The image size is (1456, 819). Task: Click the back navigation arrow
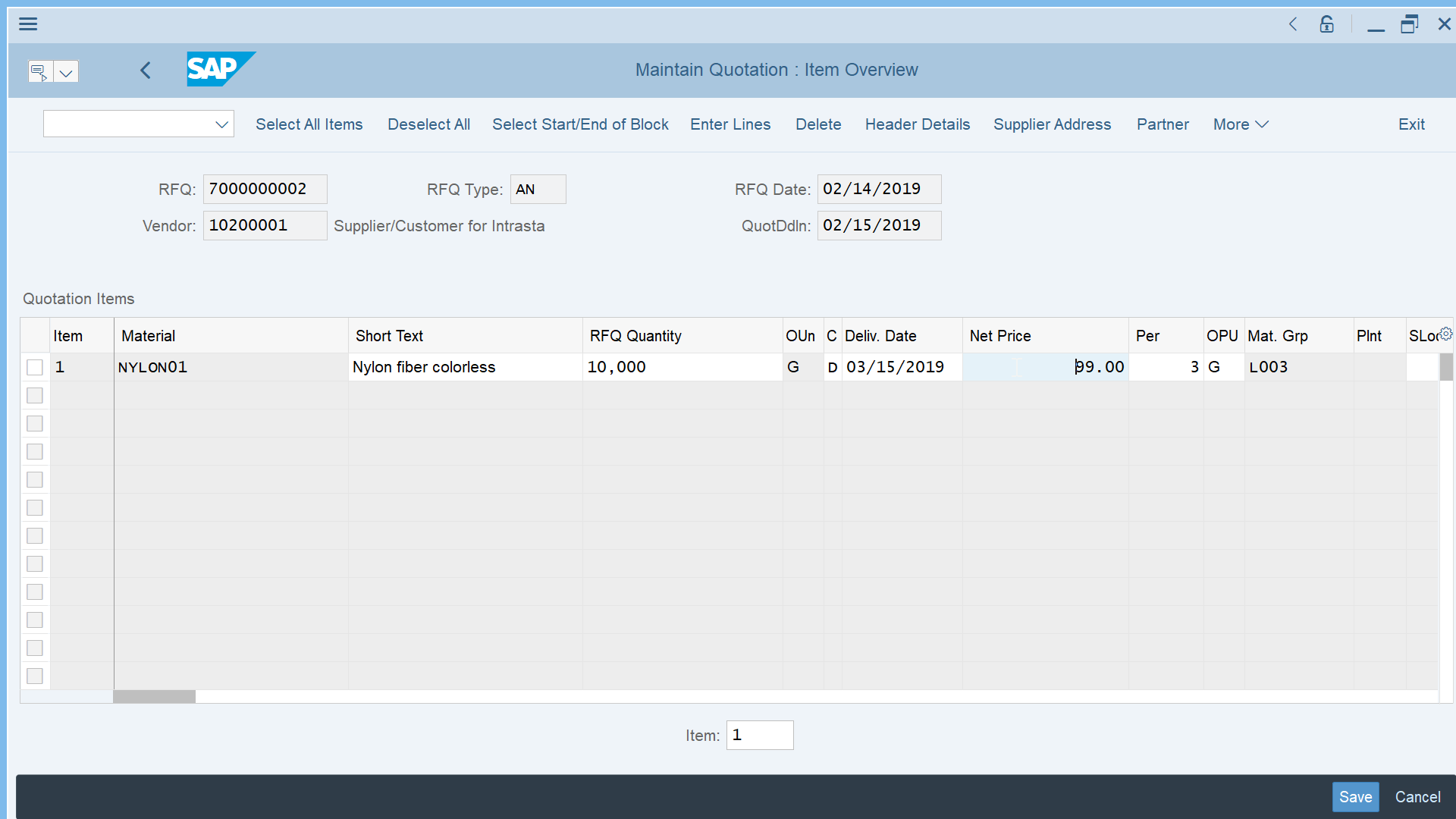(x=146, y=70)
